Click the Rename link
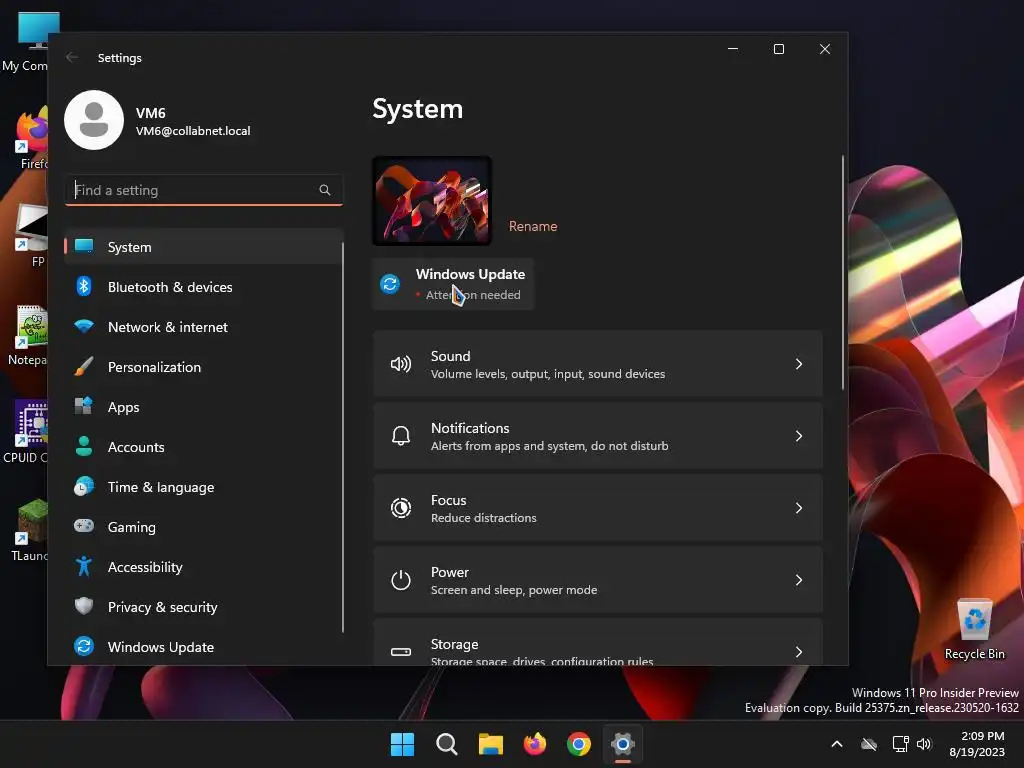The height and width of the screenshot is (768, 1024). [x=533, y=226]
